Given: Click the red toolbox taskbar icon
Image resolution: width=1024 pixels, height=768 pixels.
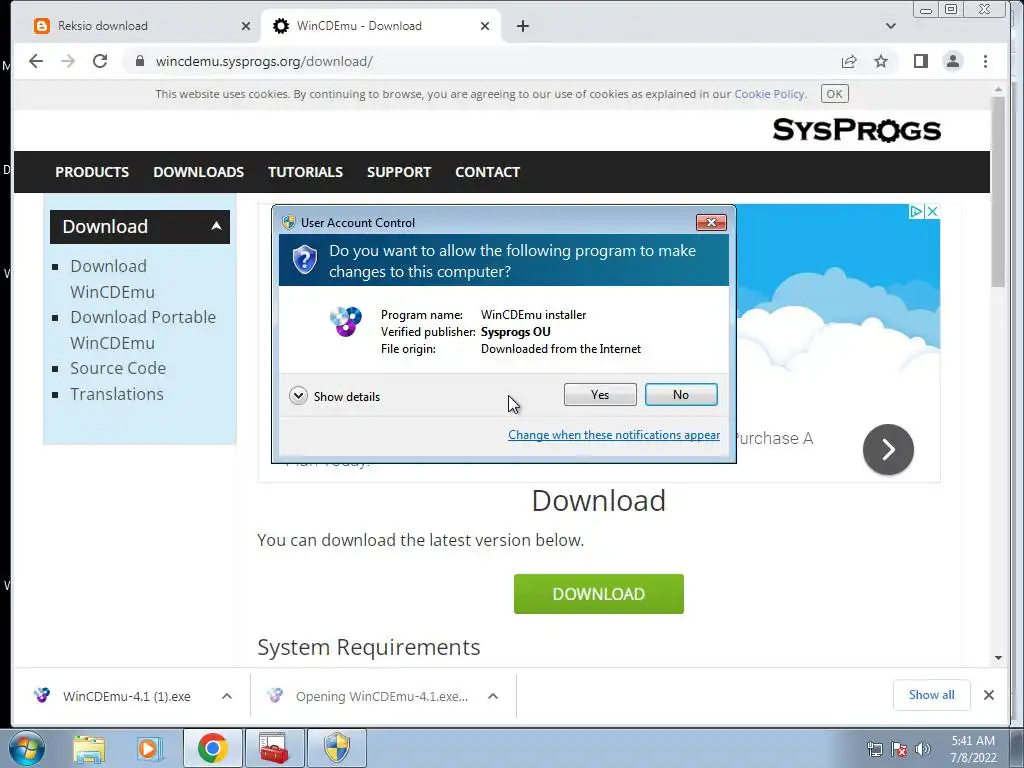Looking at the screenshot, I should pyautogui.click(x=274, y=748).
